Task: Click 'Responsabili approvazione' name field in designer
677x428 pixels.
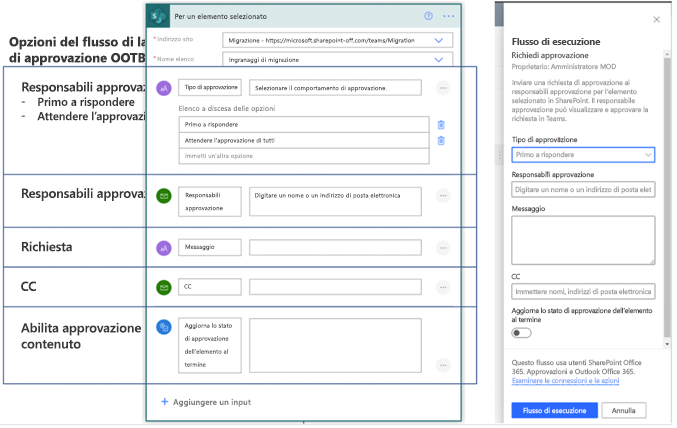Action: [x=211, y=203]
